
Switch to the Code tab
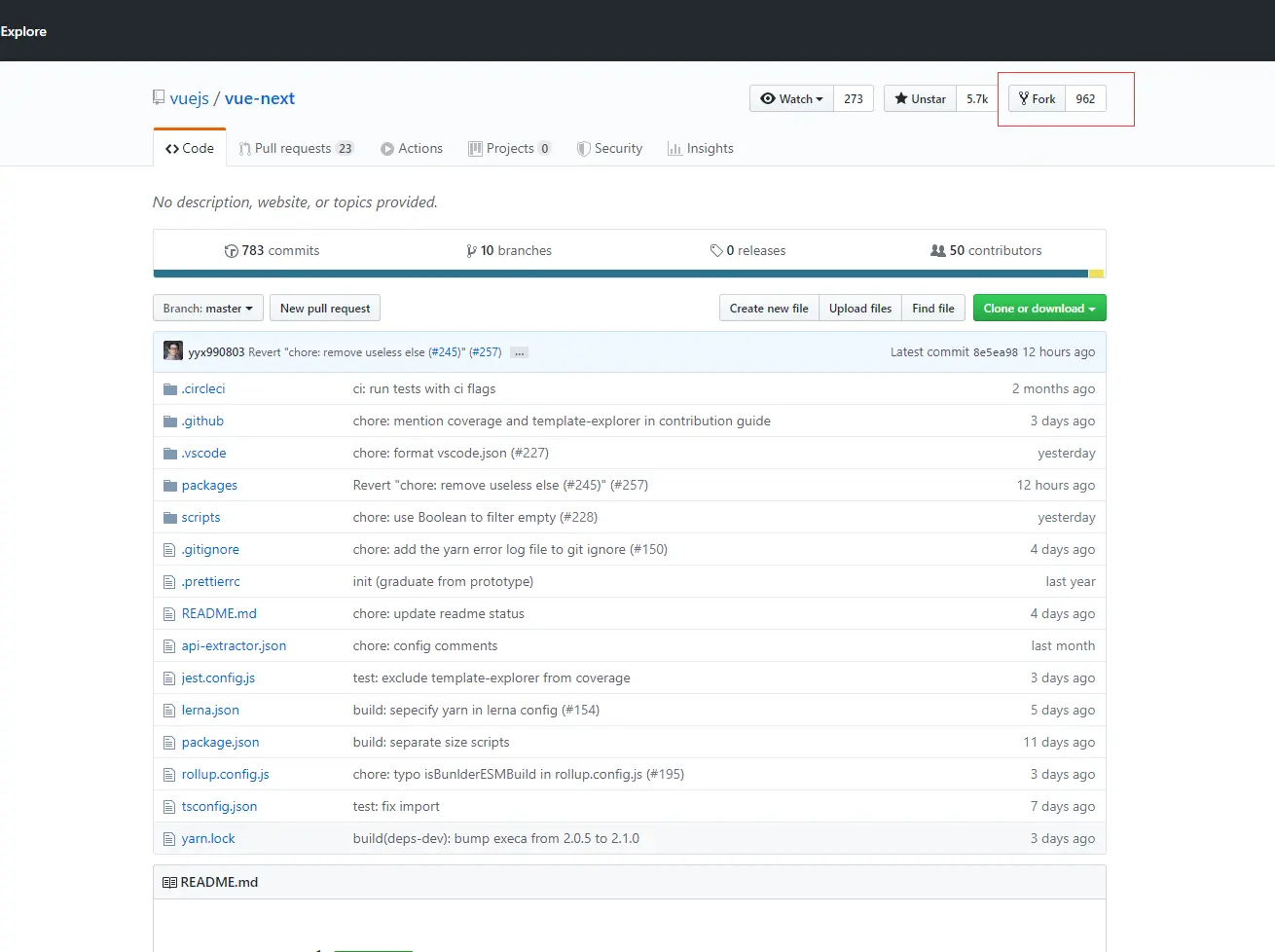[x=190, y=148]
